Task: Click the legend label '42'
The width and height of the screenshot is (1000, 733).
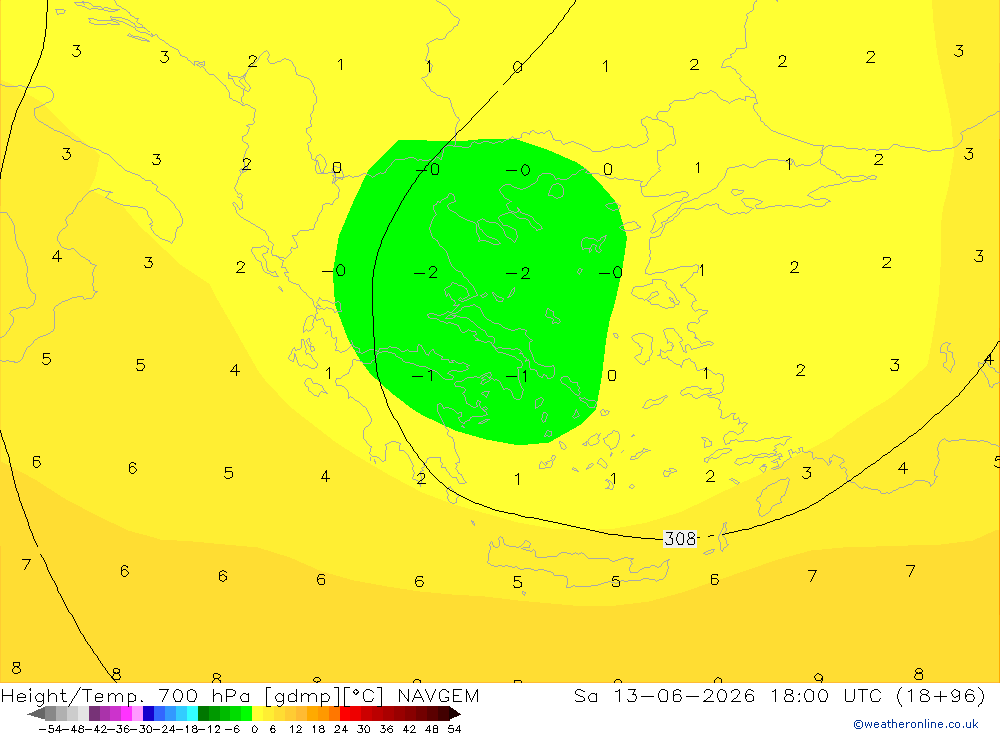Action: click(x=409, y=729)
